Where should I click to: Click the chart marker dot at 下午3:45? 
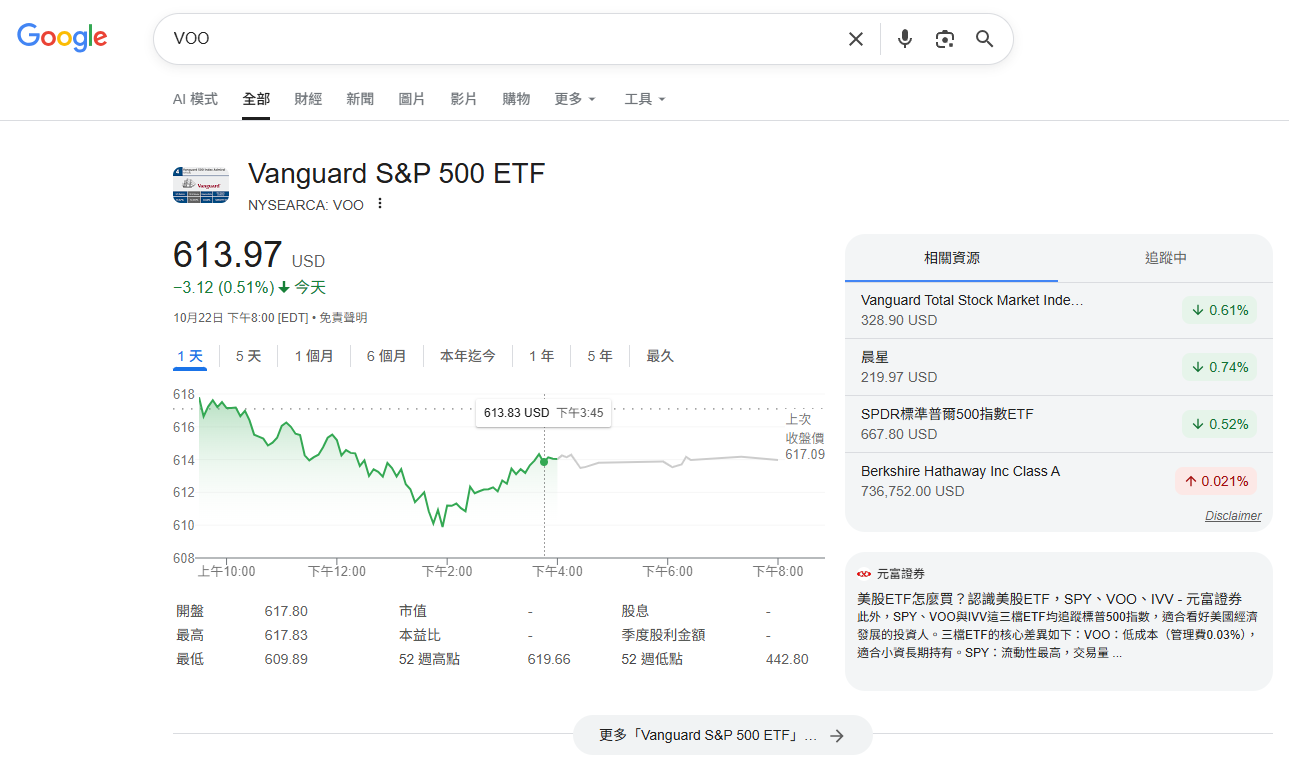544,460
